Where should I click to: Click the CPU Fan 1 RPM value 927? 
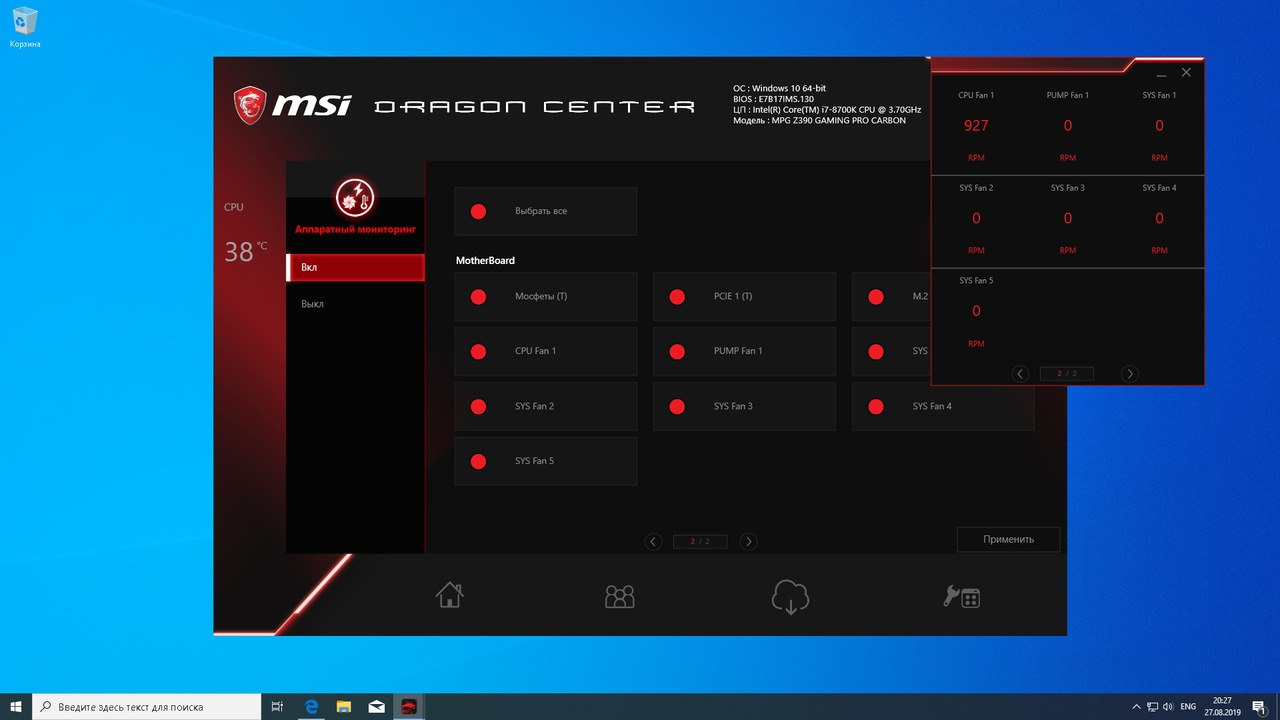tap(976, 125)
